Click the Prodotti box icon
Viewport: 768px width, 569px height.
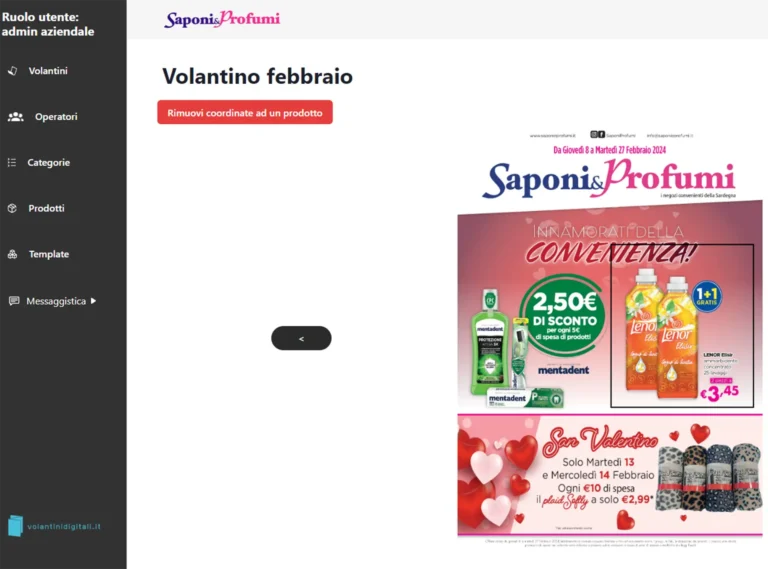point(13,208)
